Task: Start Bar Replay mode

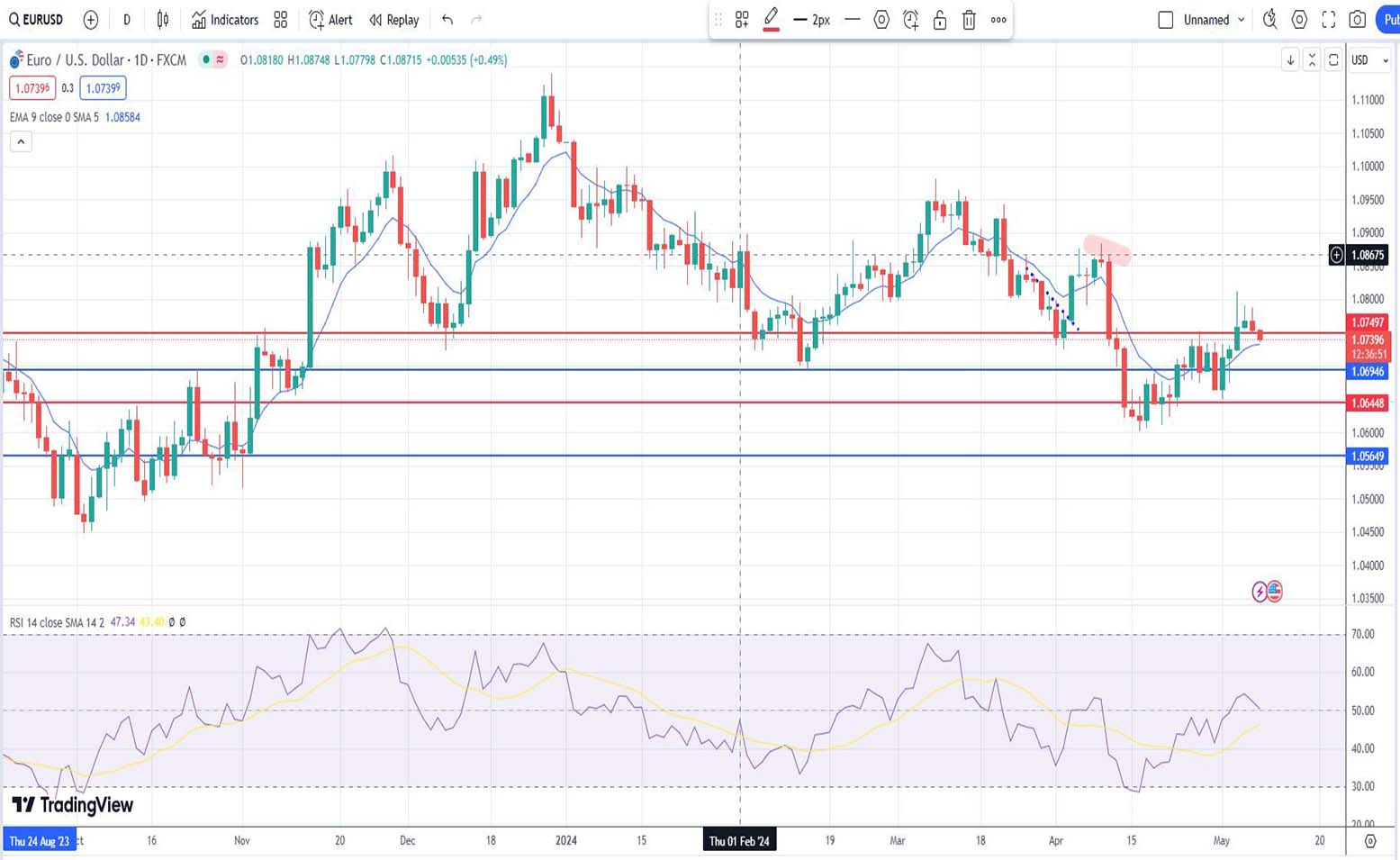Action: tap(394, 20)
